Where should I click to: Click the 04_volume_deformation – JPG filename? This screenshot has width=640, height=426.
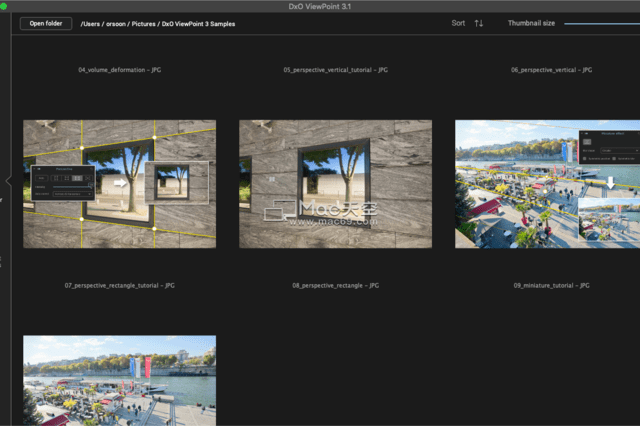pos(120,70)
